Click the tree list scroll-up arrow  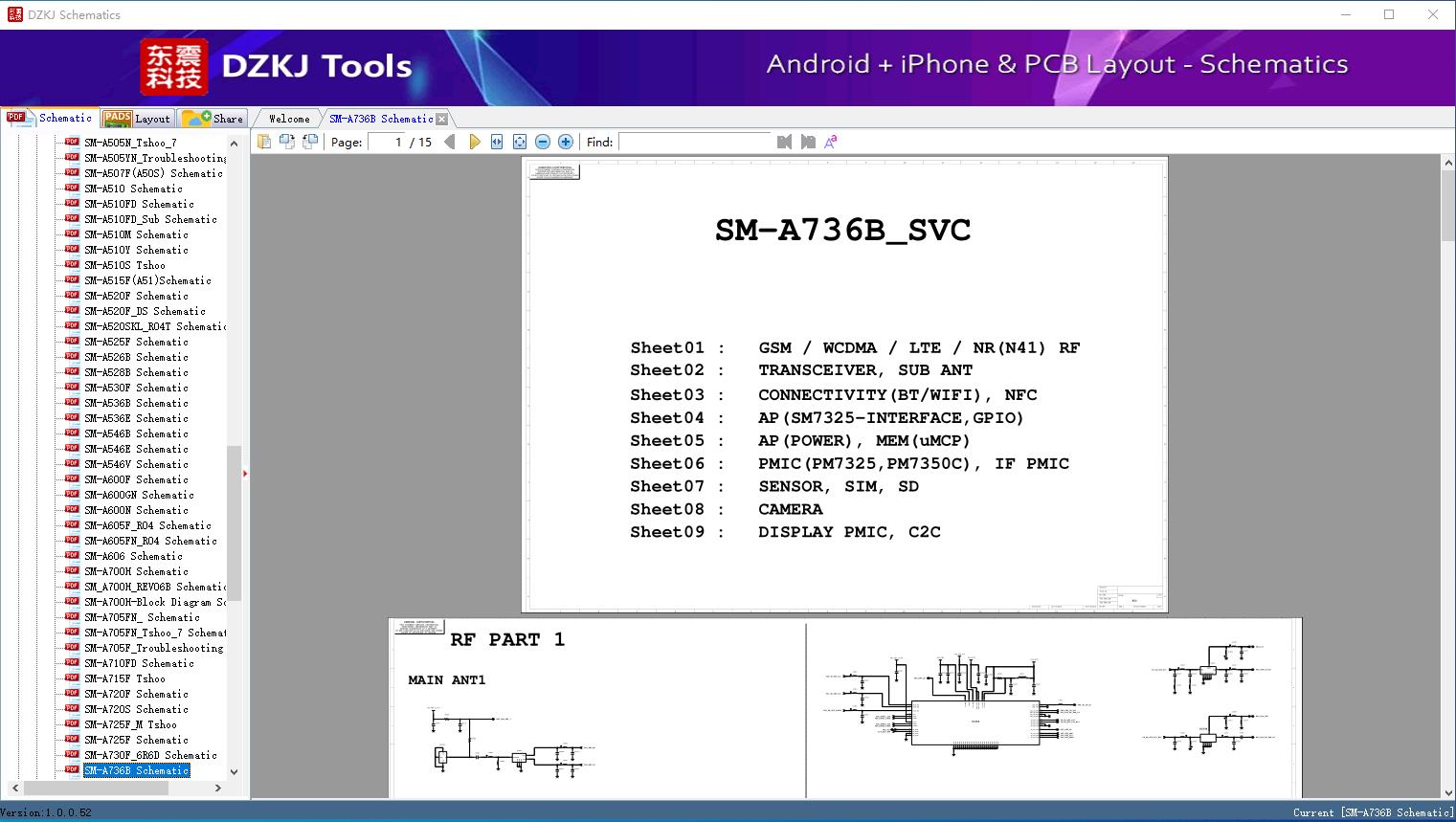click(234, 143)
